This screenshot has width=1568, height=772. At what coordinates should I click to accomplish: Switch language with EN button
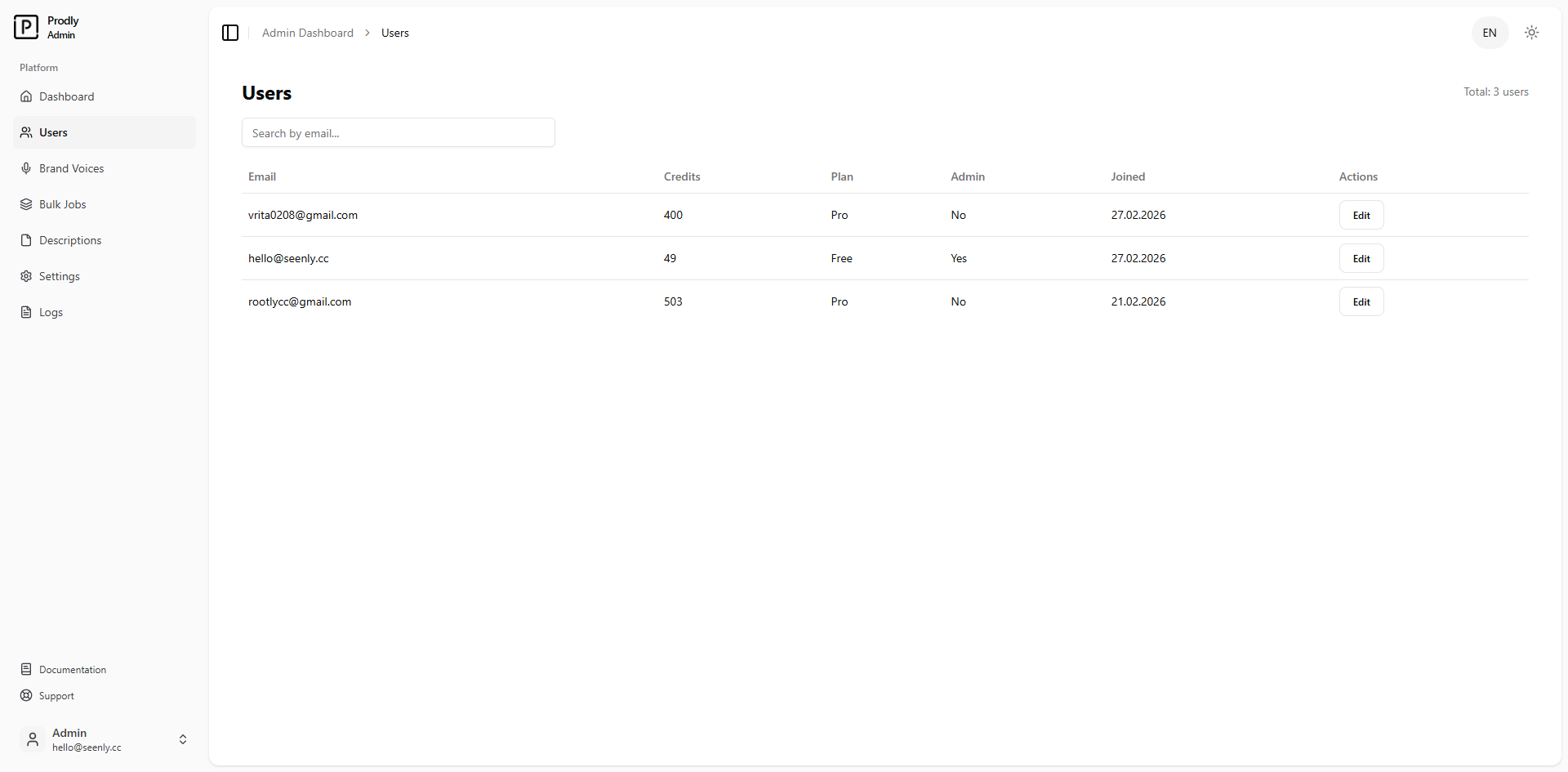[x=1490, y=33]
